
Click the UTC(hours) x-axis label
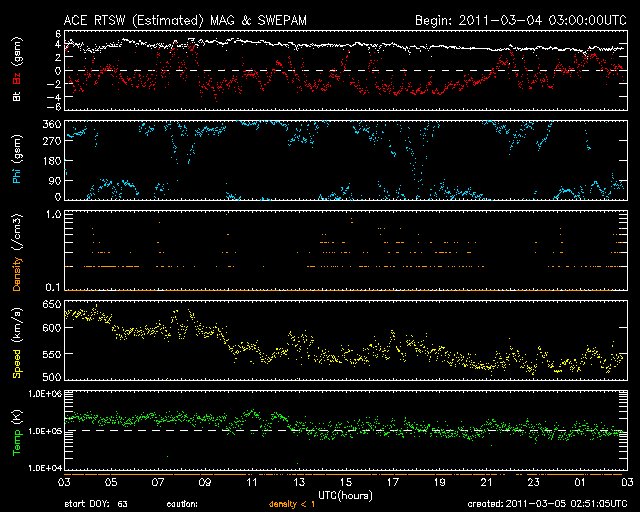(x=344, y=494)
